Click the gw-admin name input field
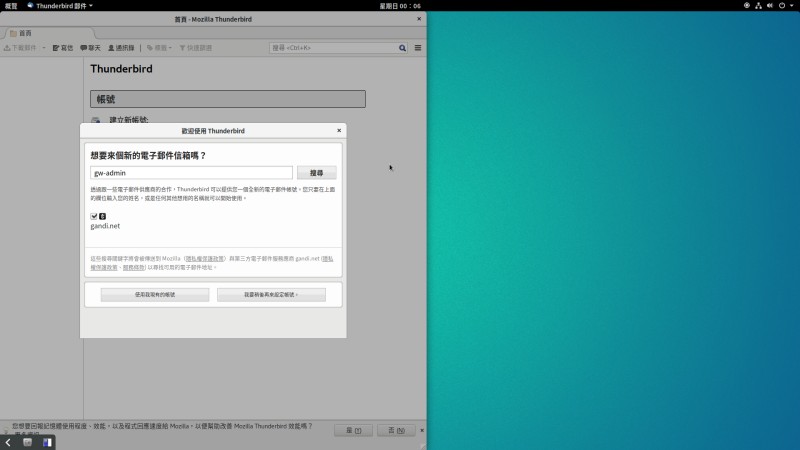 coord(191,173)
